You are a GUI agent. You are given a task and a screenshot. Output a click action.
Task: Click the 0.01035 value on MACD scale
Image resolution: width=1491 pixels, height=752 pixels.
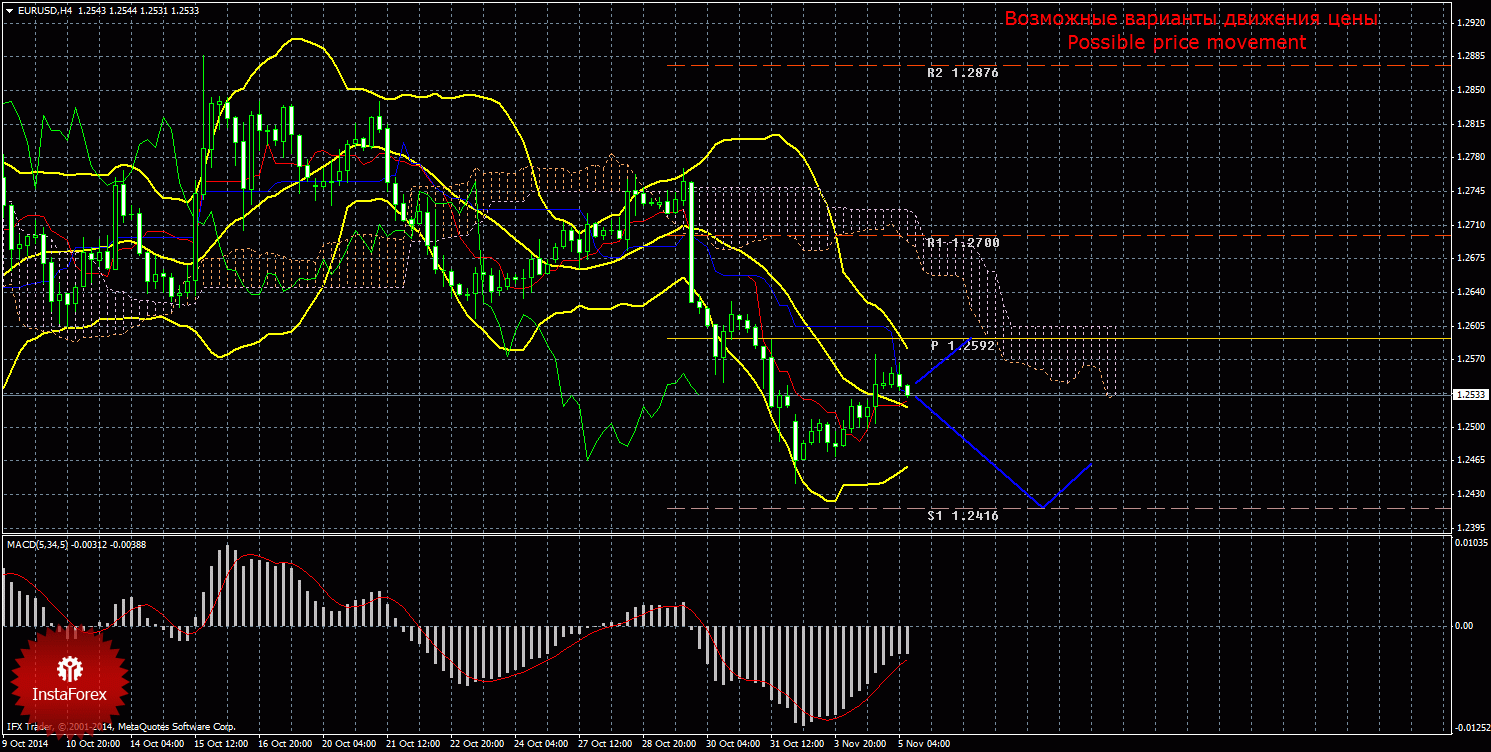point(1468,542)
